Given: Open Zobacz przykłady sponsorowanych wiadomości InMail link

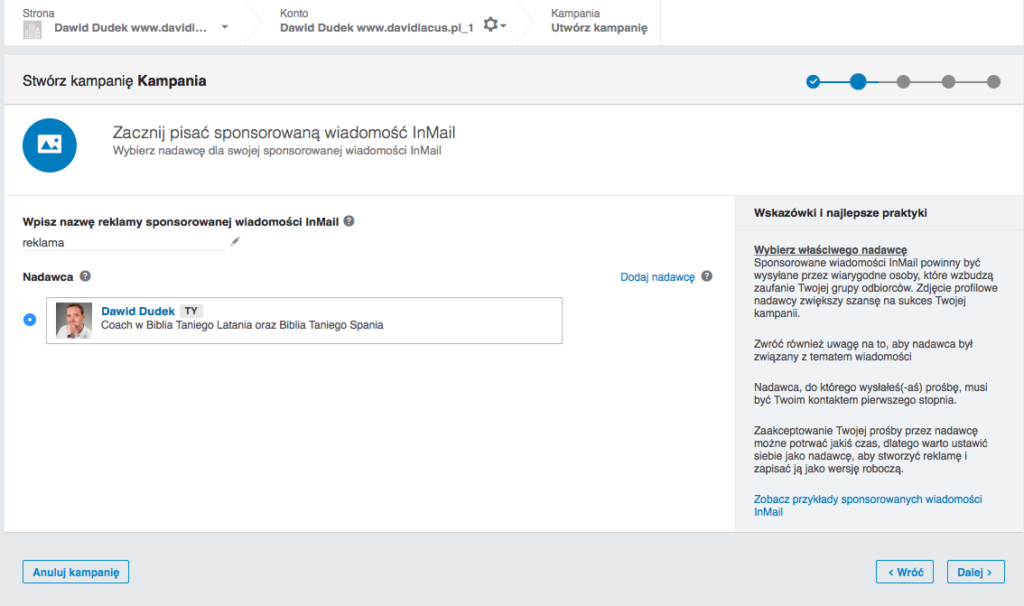Looking at the screenshot, I should click(x=867, y=505).
